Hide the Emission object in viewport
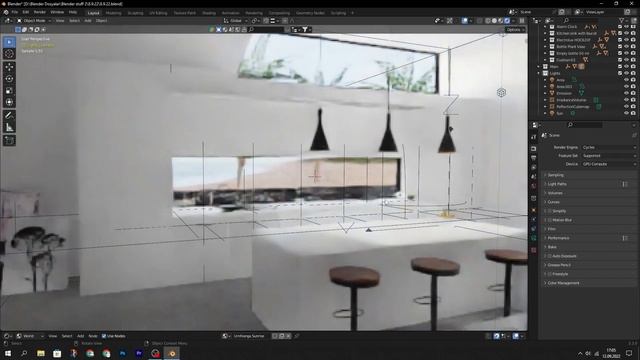 (x=626, y=93)
